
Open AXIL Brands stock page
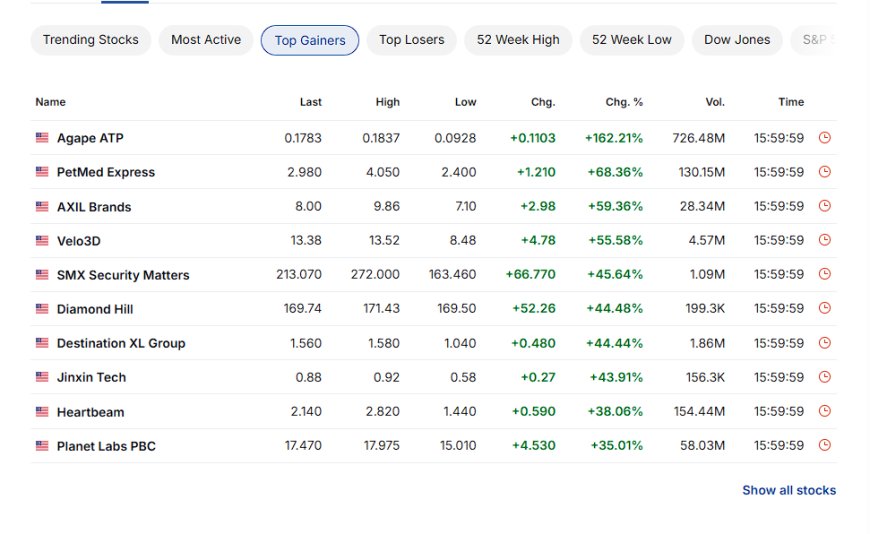[94, 207]
